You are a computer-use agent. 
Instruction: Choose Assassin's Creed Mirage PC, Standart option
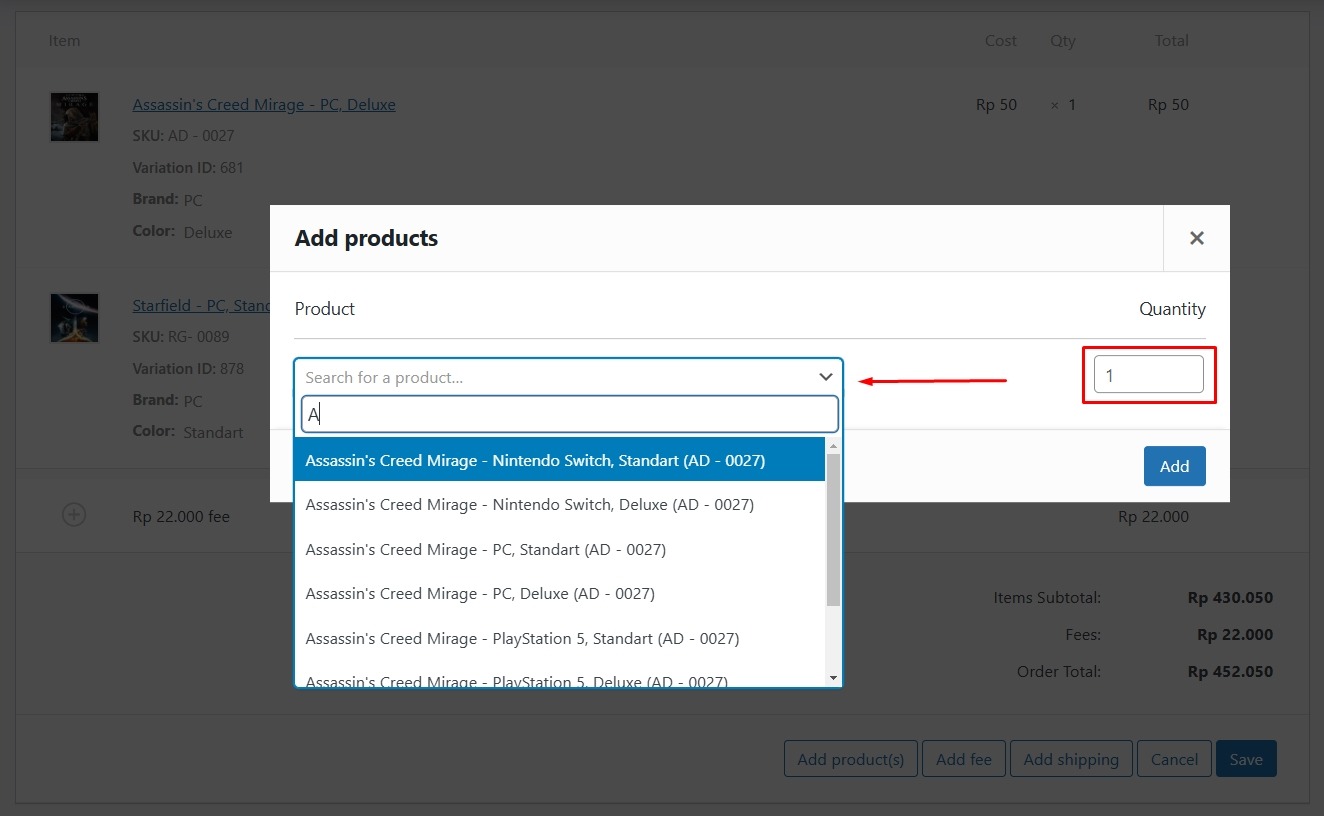point(560,549)
